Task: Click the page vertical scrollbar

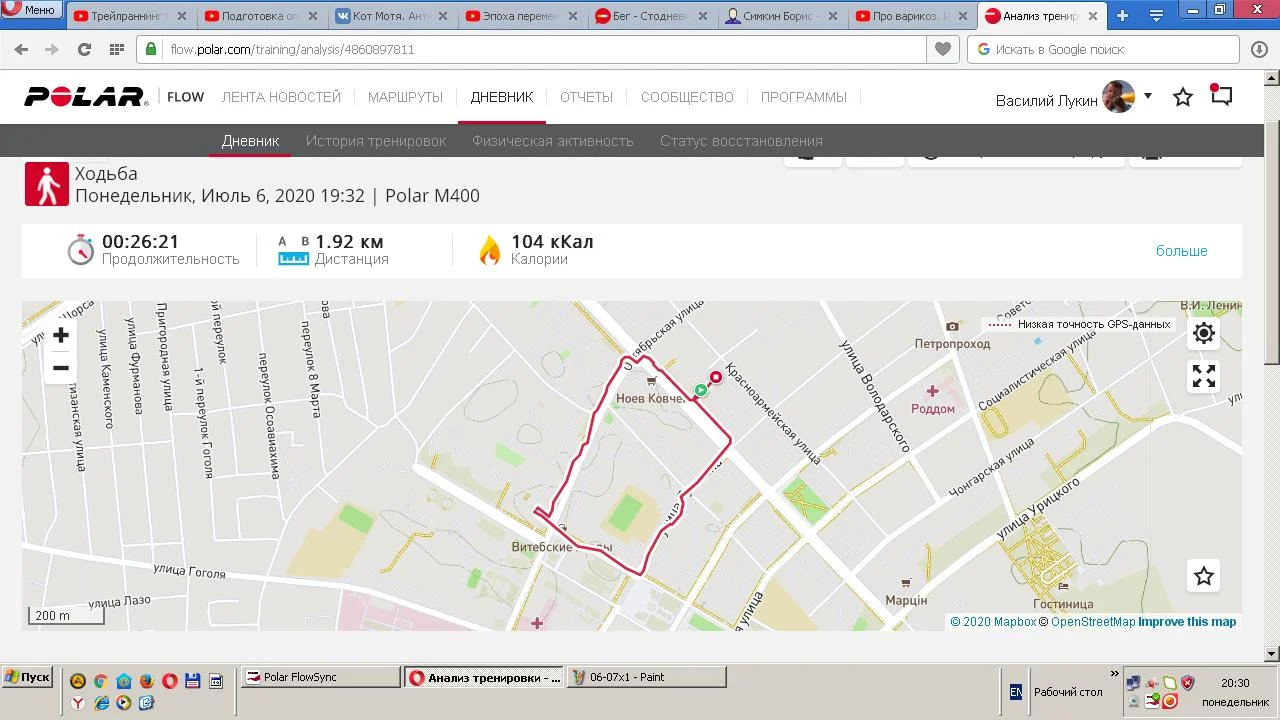Action: (x=1272, y=365)
